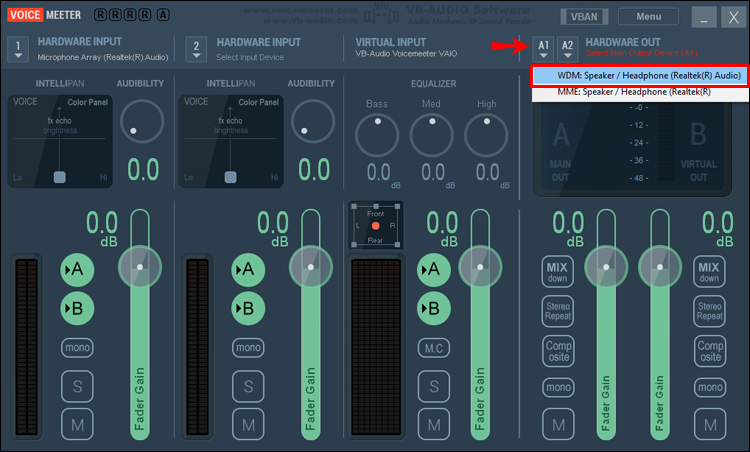The height and width of the screenshot is (452, 750).
Task: Toggle Composite mode on virtual out B
Action: (x=709, y=351)
